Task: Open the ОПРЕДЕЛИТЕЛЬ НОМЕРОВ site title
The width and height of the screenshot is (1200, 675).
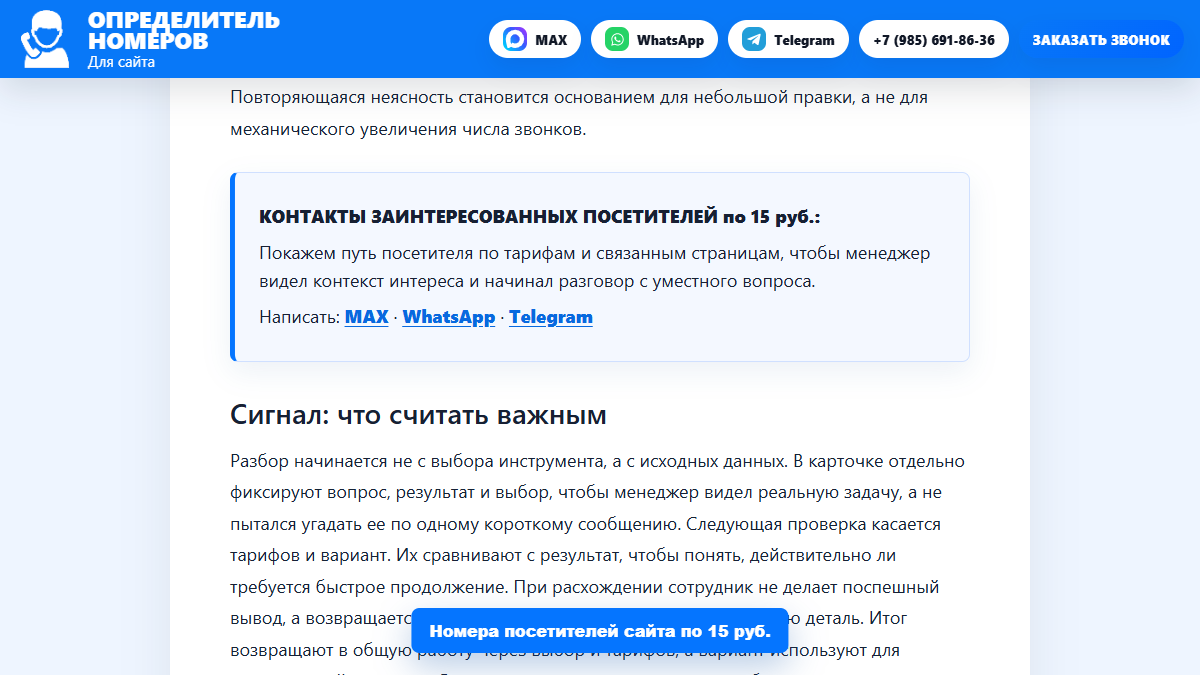Action: 184,31
